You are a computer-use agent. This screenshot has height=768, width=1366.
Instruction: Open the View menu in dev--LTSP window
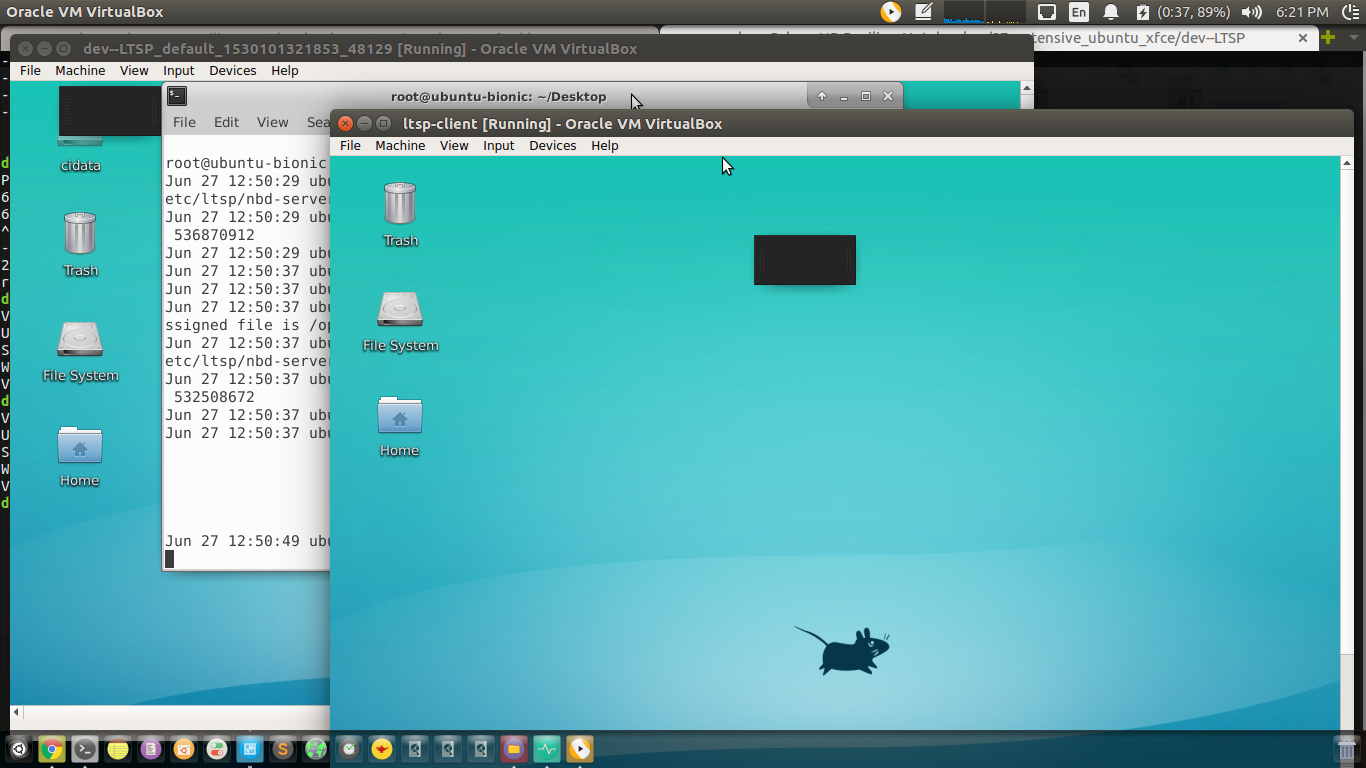click(134, 70)
